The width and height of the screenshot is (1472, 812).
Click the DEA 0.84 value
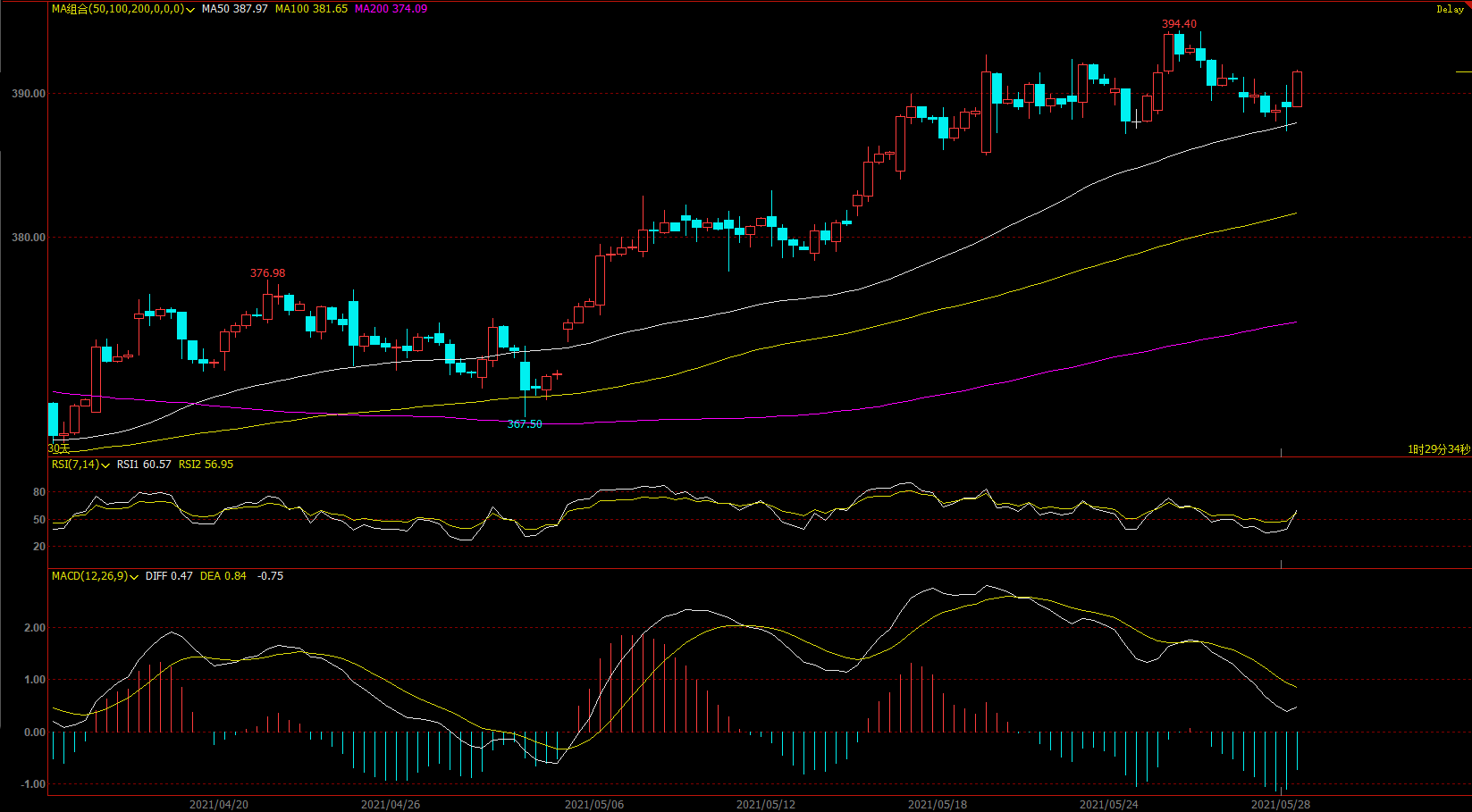tap(223, 576)
